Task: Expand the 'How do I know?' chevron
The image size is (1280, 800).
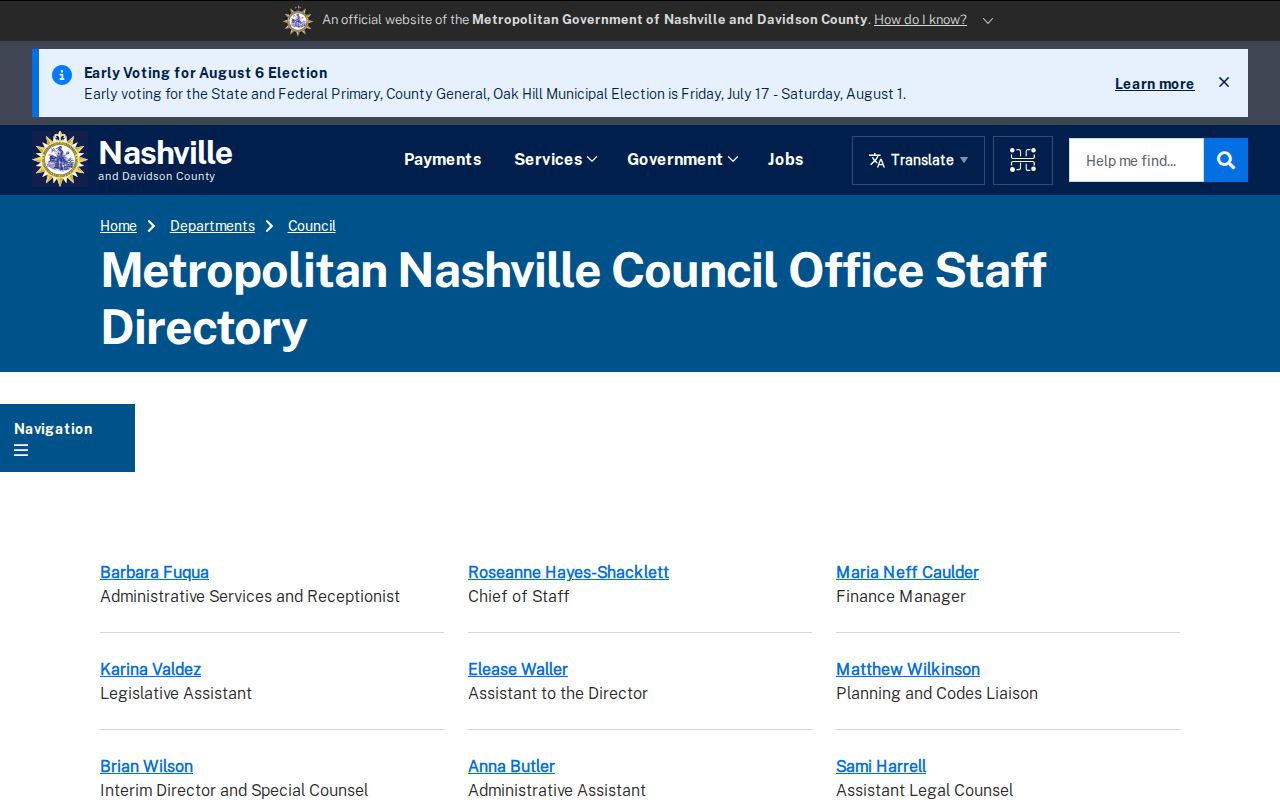Action: pyautogui.click(x=988, y=20)
